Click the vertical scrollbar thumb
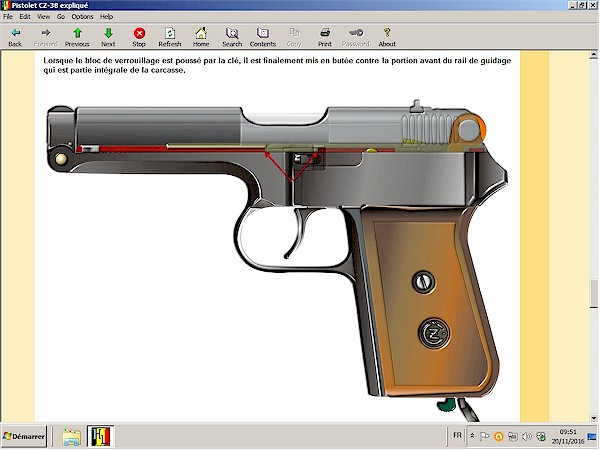Image resolution: width=600 pixels, height=450 pixels. (x=593, y=293)
